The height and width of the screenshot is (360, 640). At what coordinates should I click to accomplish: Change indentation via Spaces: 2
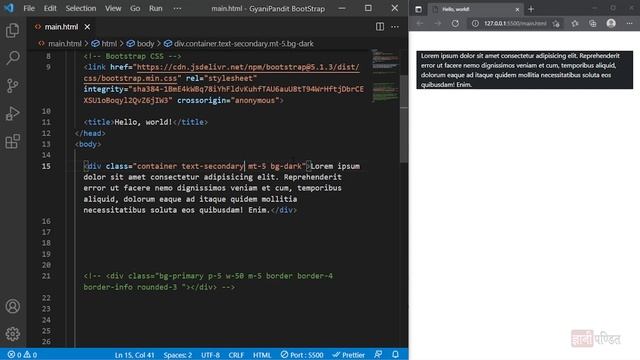tap(178, 355)
